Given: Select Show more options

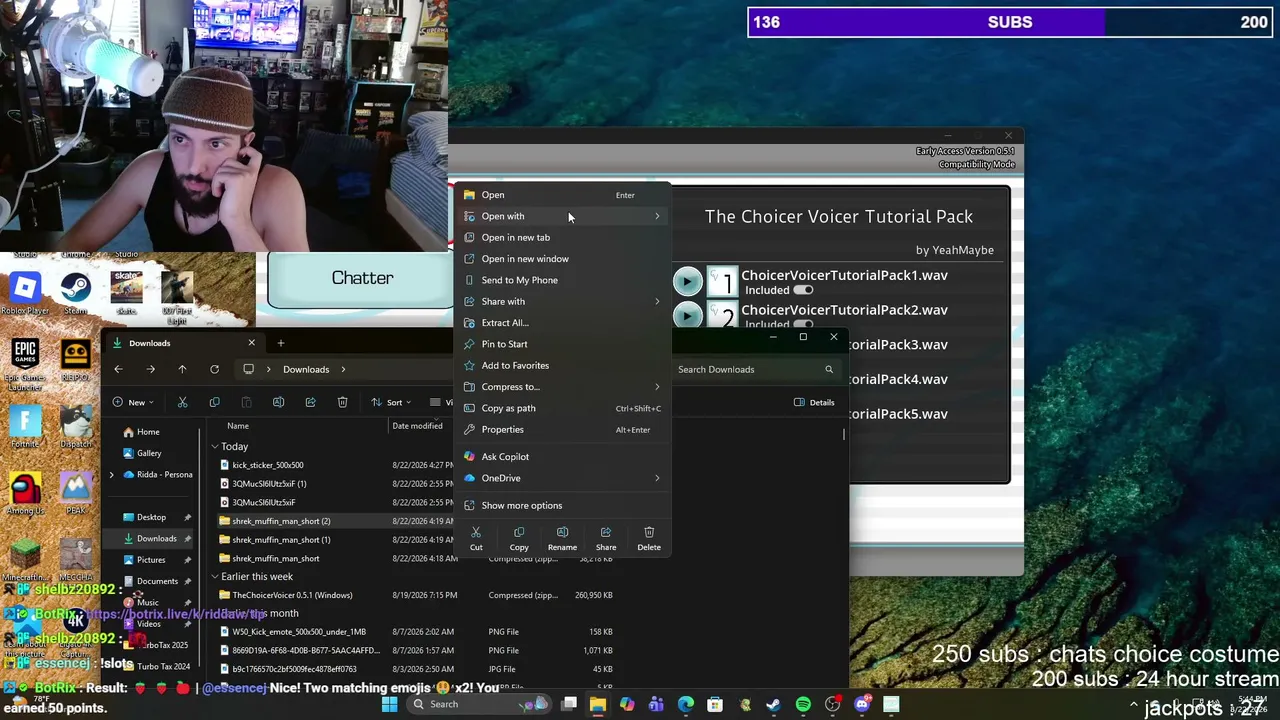Looking at the screenshot, I should pyautogui.click(x=562, y=505).
